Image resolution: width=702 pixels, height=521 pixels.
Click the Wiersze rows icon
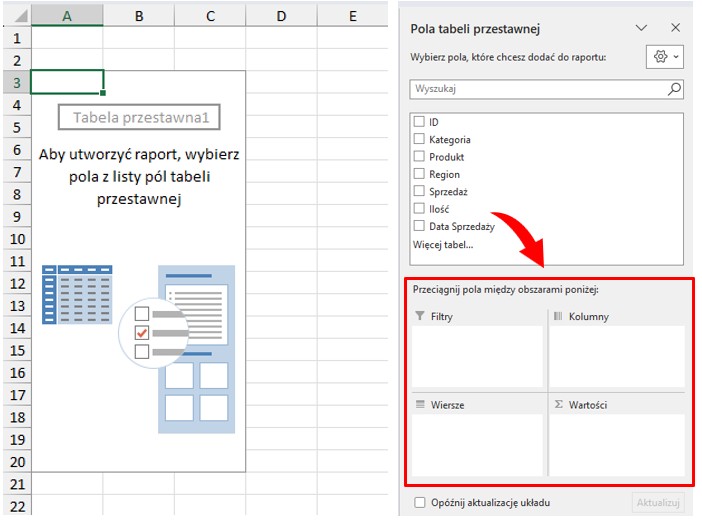coord(420,405)
